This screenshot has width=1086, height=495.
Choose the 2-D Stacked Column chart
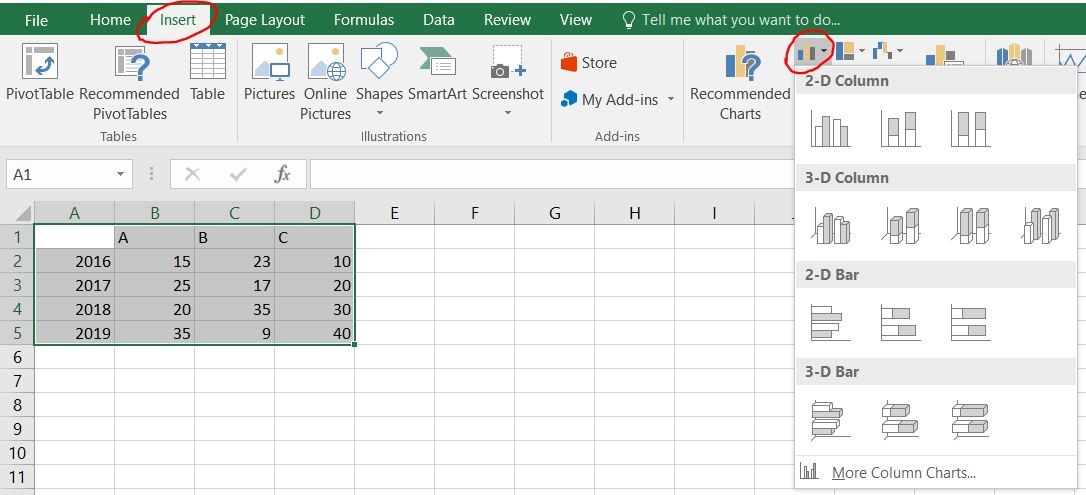[x=900, y=129]
